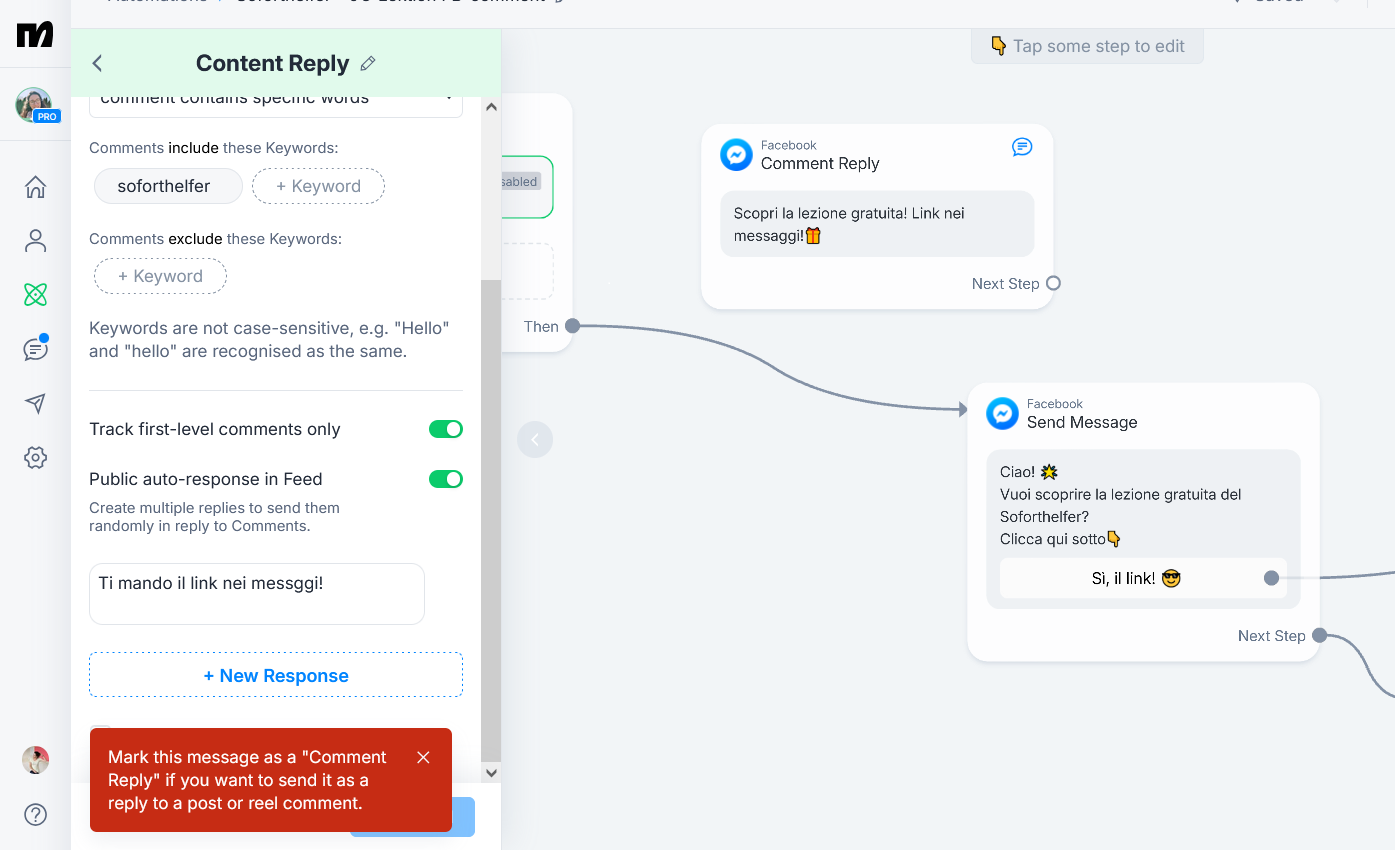Viewport: 1395px width, 850px height.
Task: Click the Manychat logo in the sidebar
Action: click(x=35, y=34)
